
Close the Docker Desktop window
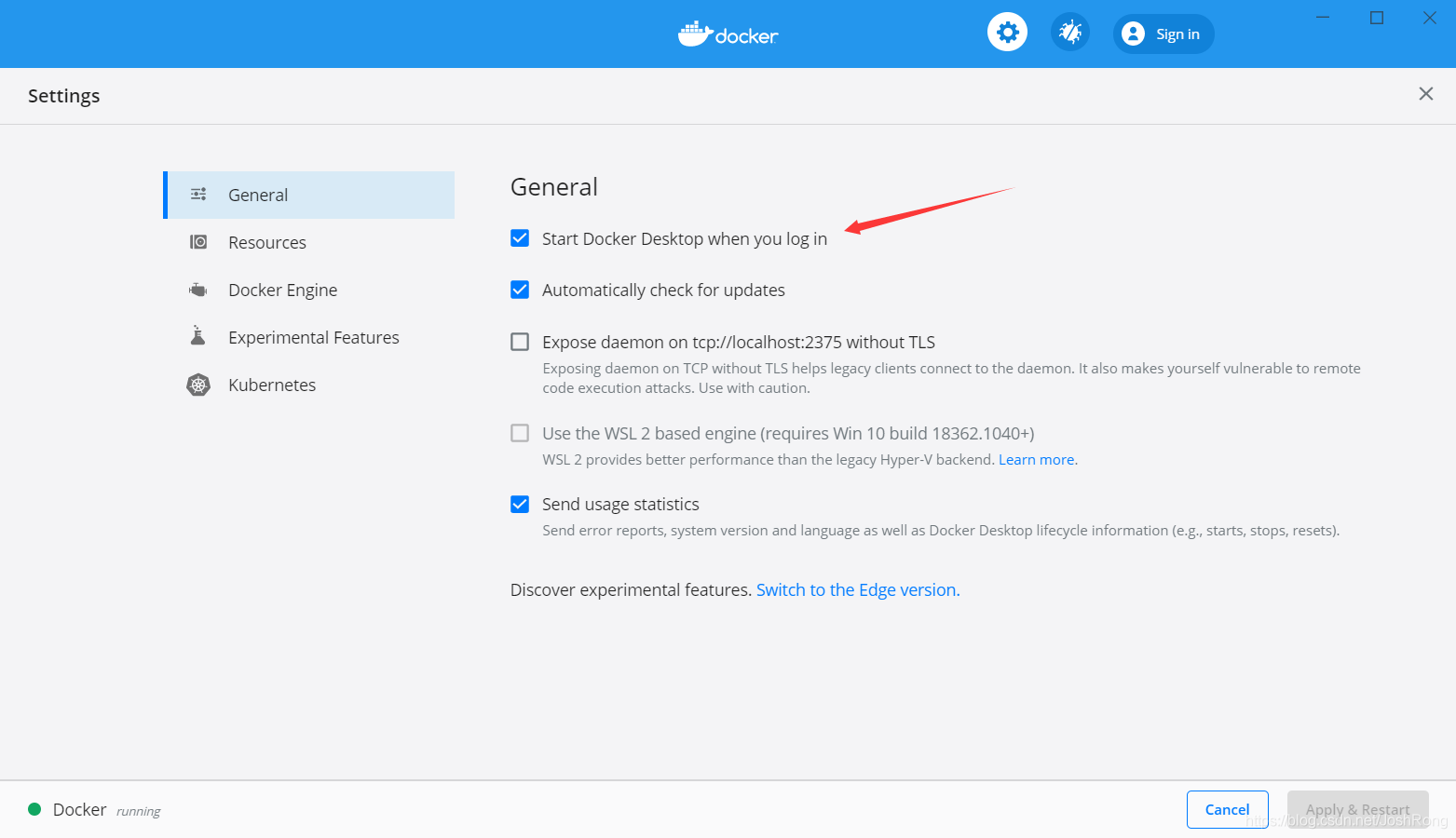click(1430, 18)
